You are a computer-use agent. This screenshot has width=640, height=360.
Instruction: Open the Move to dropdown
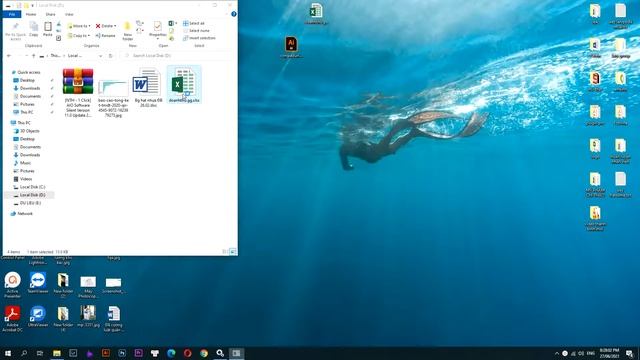click(79, 26)
